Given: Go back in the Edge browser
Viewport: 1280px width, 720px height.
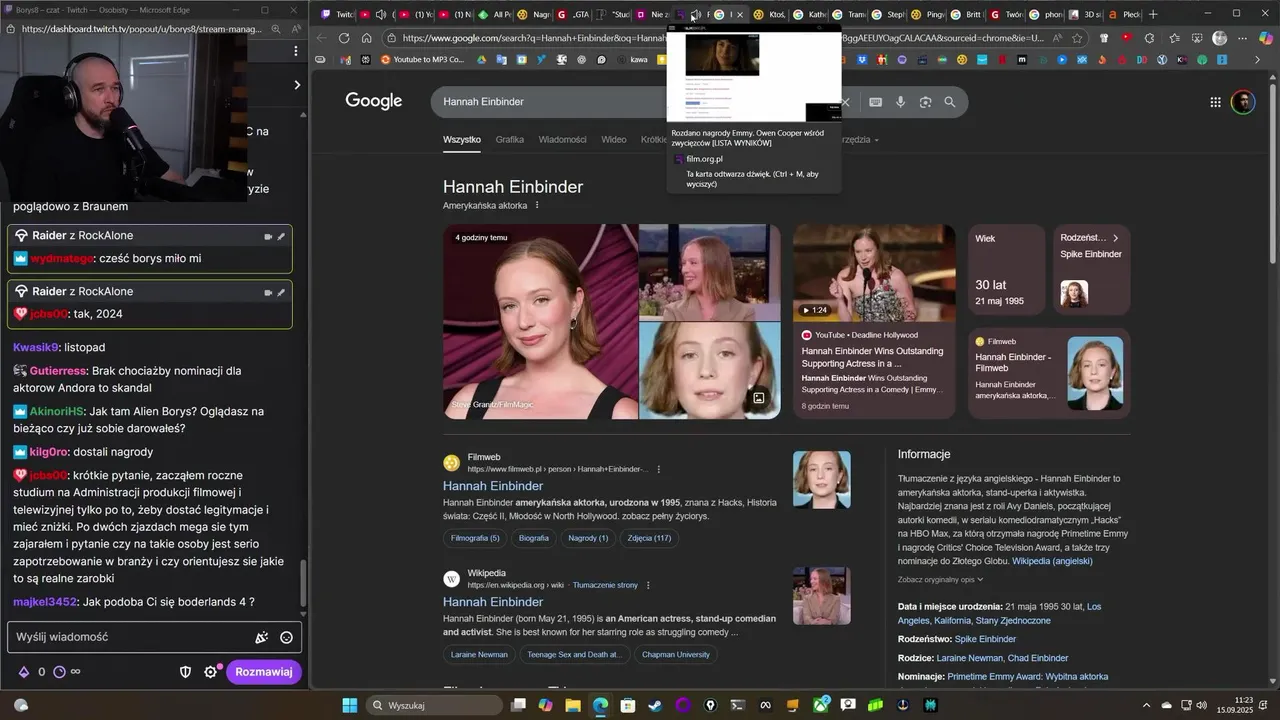Looking at the screenshot, I should tap(321, 38).
